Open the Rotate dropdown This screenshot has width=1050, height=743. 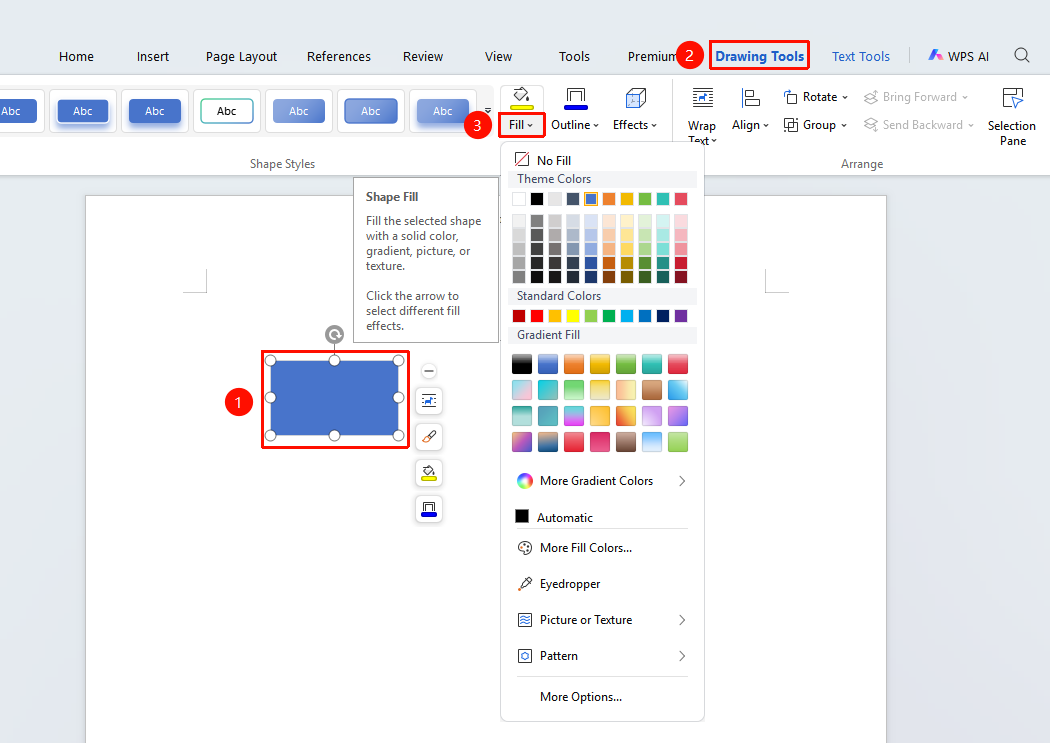[x=816, y=97]
